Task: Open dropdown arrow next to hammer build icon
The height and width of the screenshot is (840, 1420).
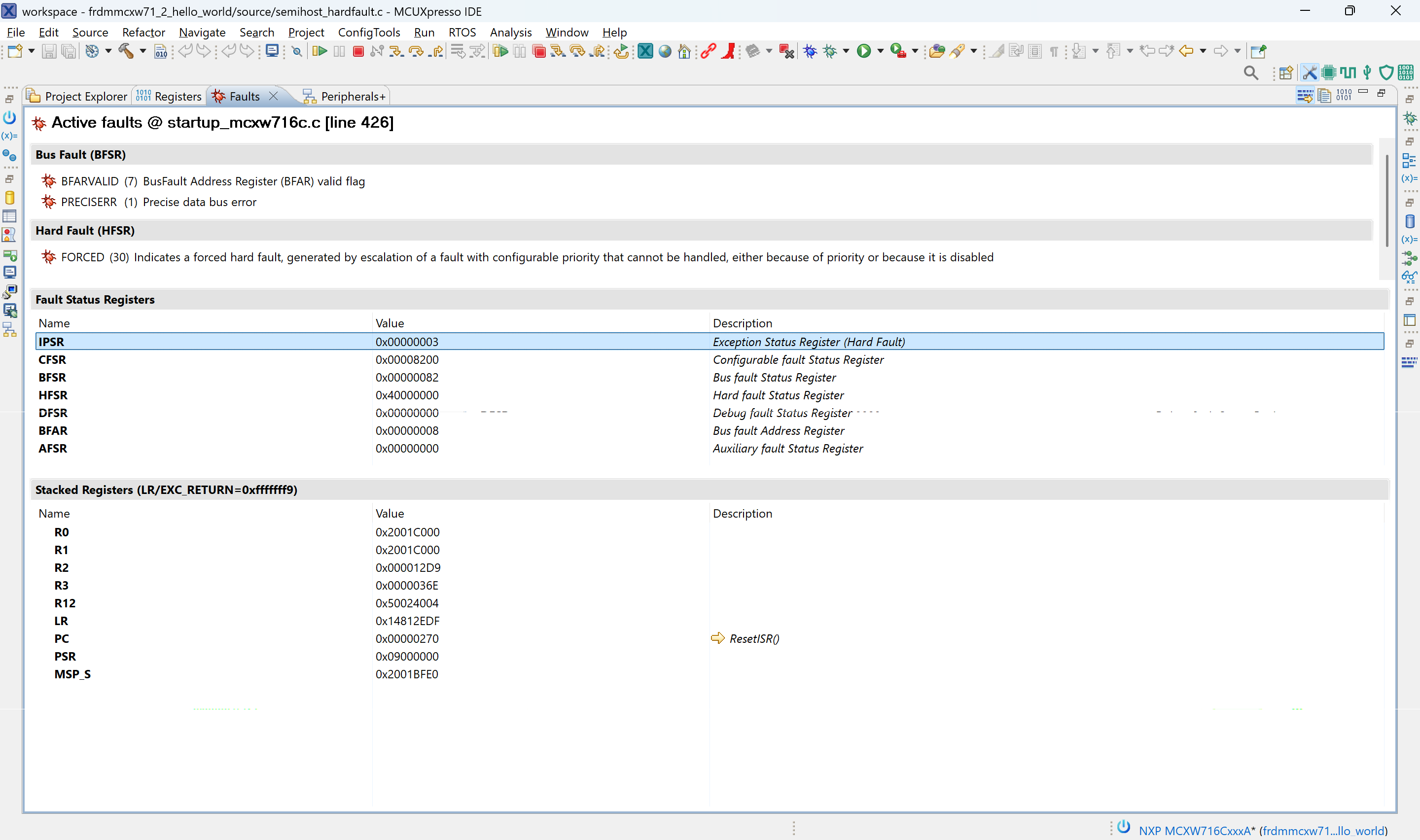Action: coord(142,51)
